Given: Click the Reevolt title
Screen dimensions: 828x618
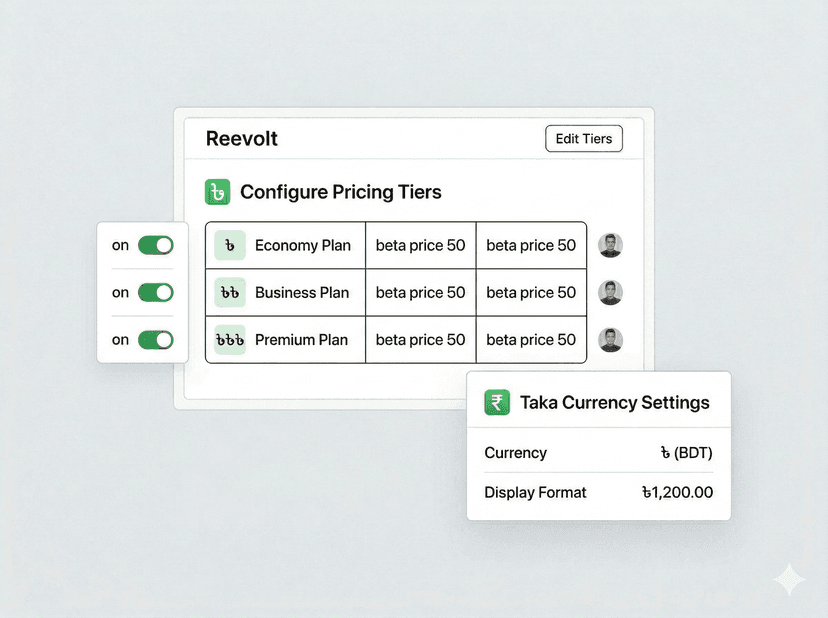Looking at the screenshot, I should click(242, 138).
